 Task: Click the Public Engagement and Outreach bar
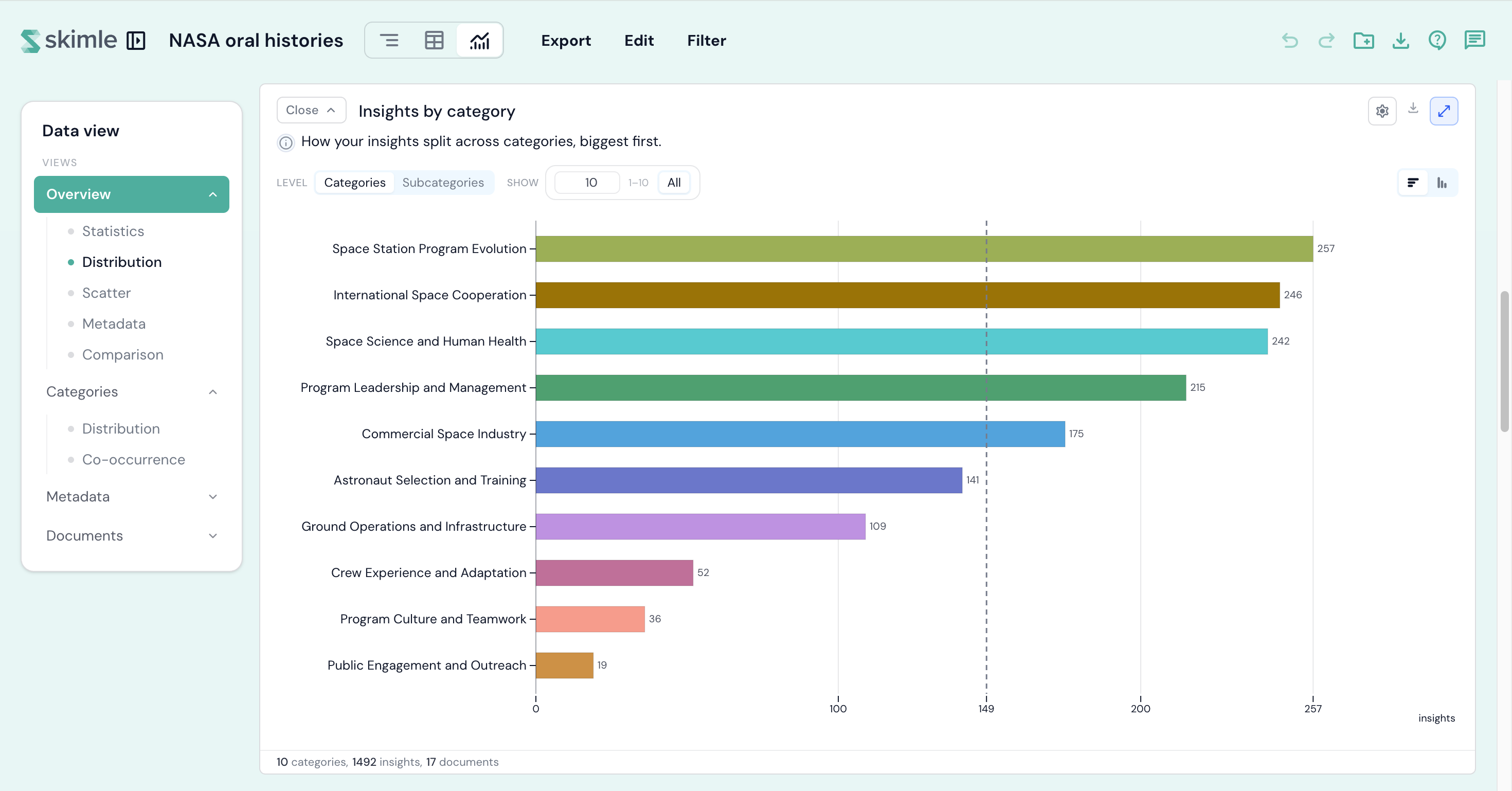point(564,666)
